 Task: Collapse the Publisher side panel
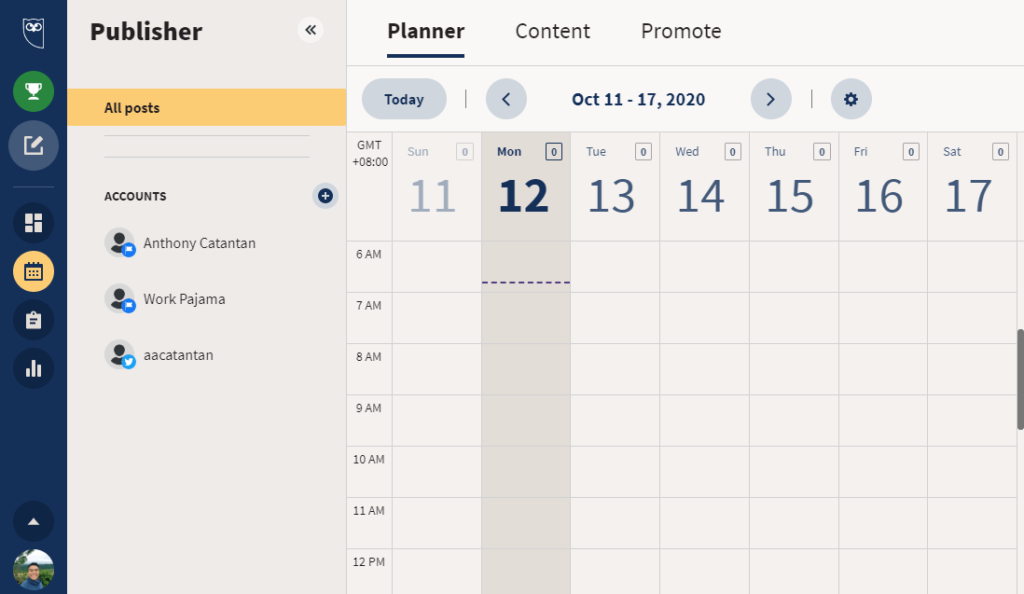310,30
